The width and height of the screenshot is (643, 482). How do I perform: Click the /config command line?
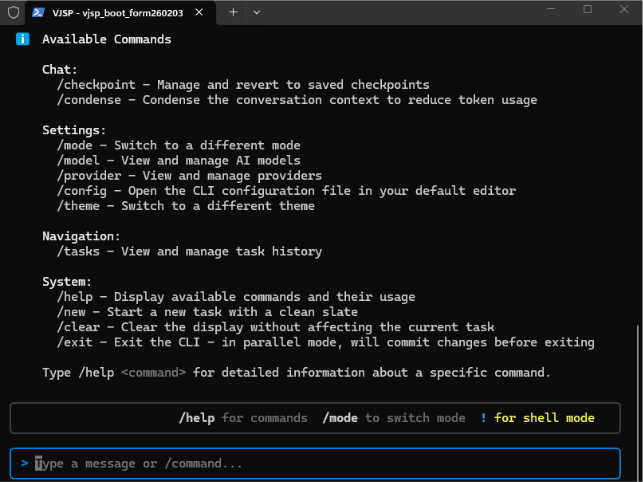click(x=286, y=191)
